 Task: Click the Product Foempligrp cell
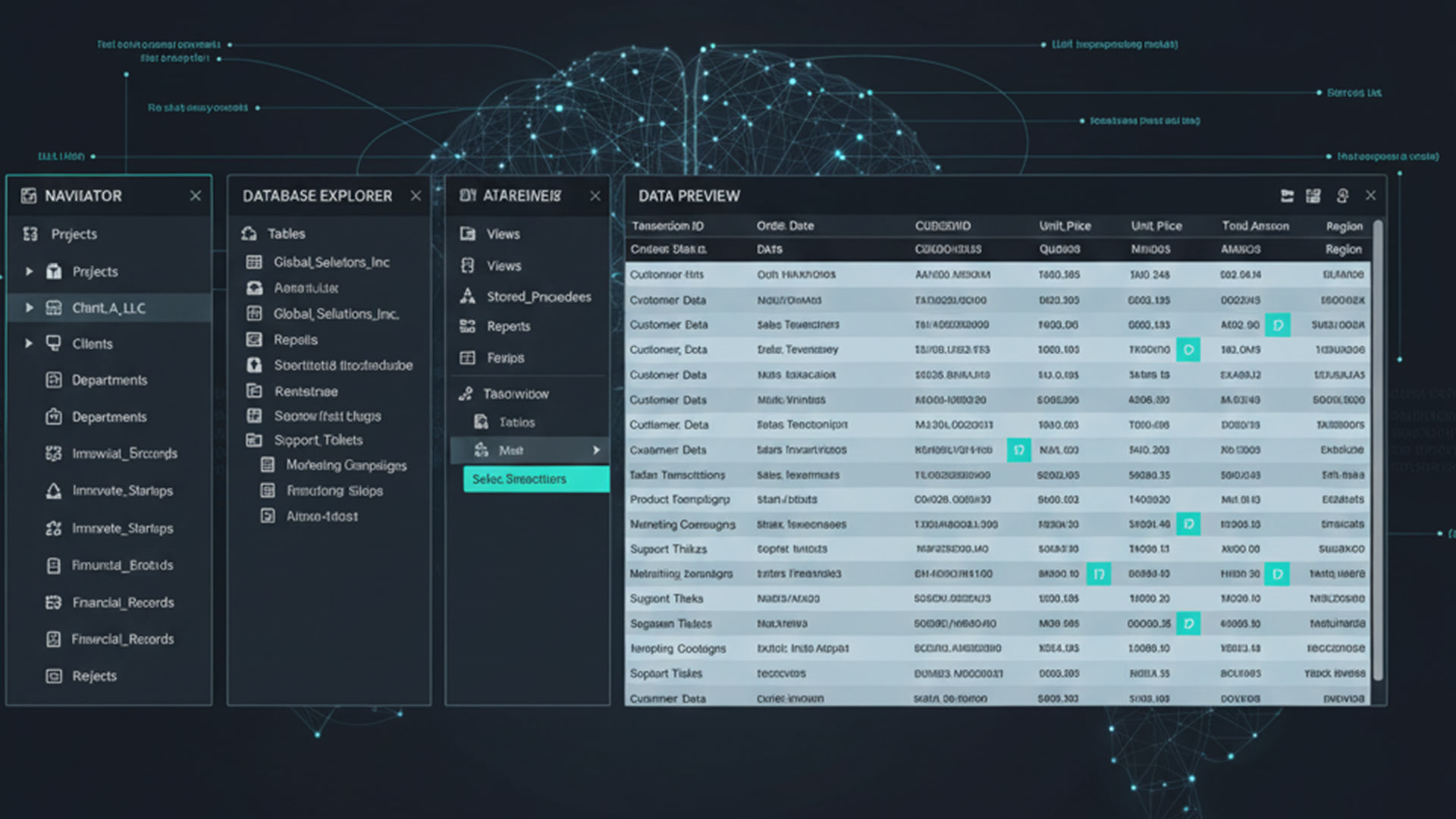679,500
